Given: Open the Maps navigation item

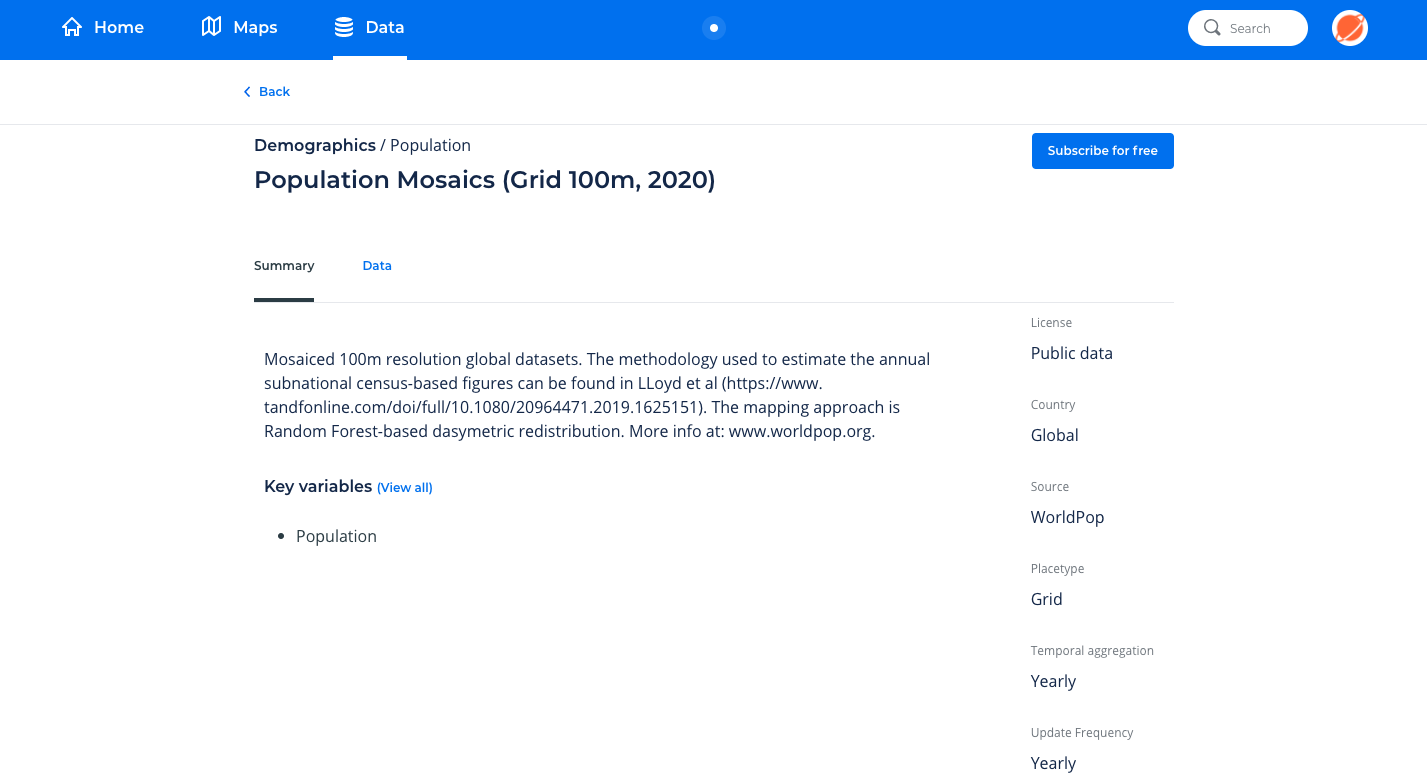Looking at the screenshot, I should click(240, 28).
